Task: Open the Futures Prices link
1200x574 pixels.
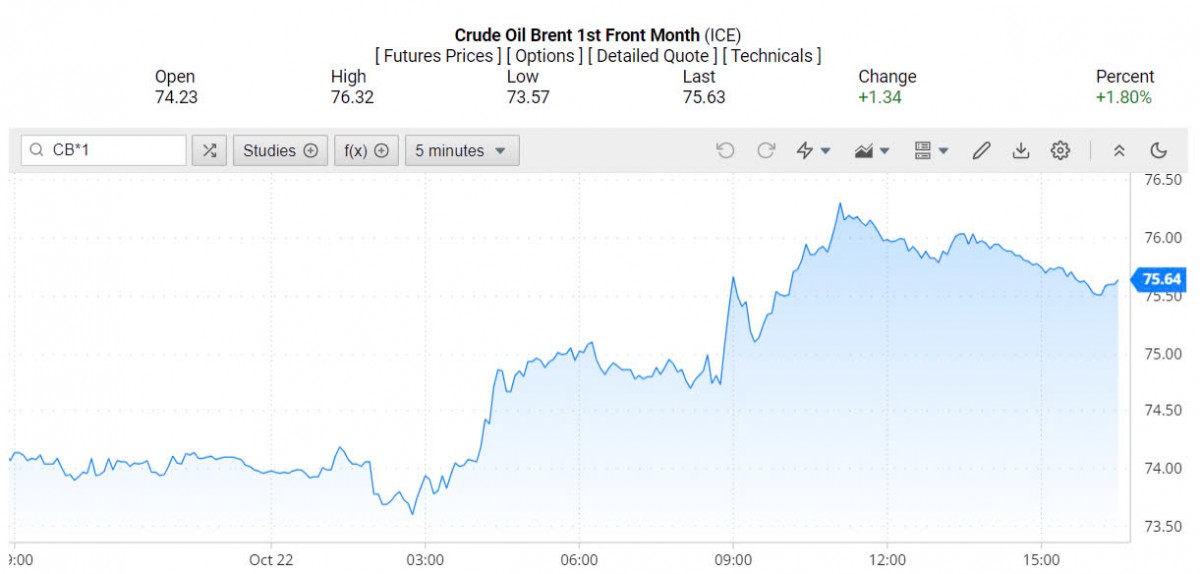Action: (438, 56)
